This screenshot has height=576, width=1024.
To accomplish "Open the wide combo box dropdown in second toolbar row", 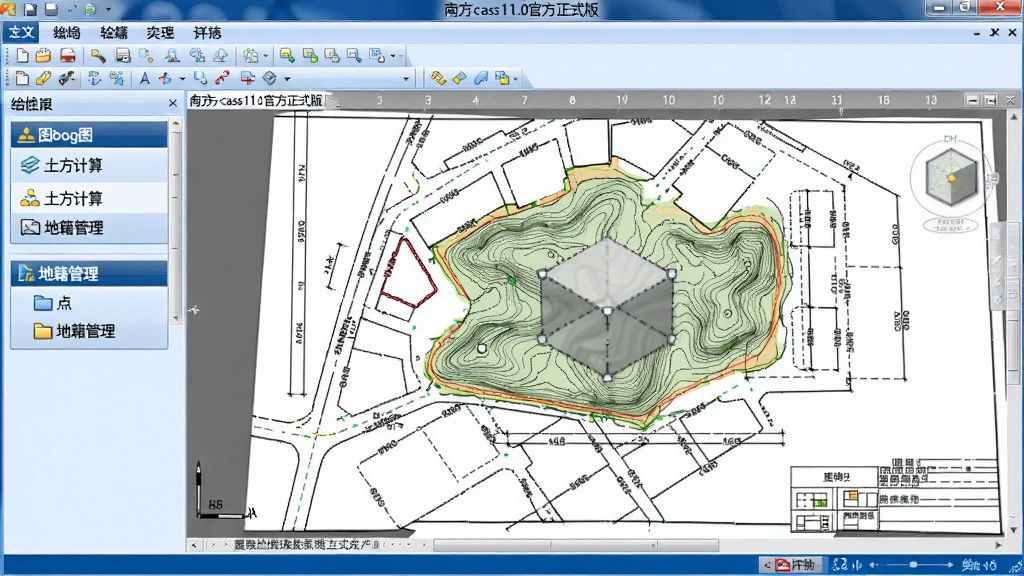I will coord(406,79).
